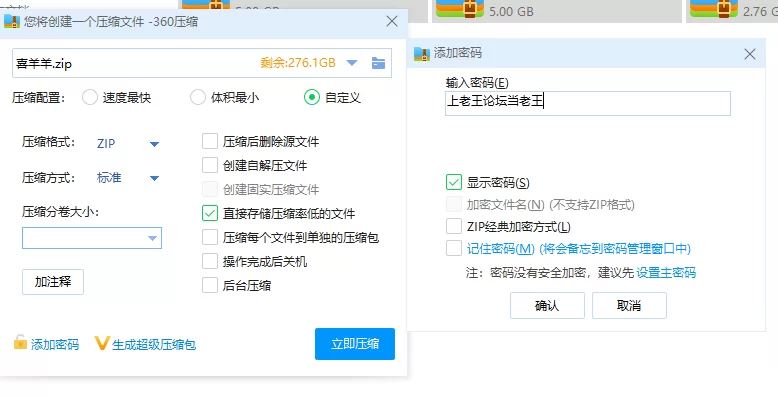
Task: Click the 2.76 G archive icon in the background window
Action: point(713,9)
